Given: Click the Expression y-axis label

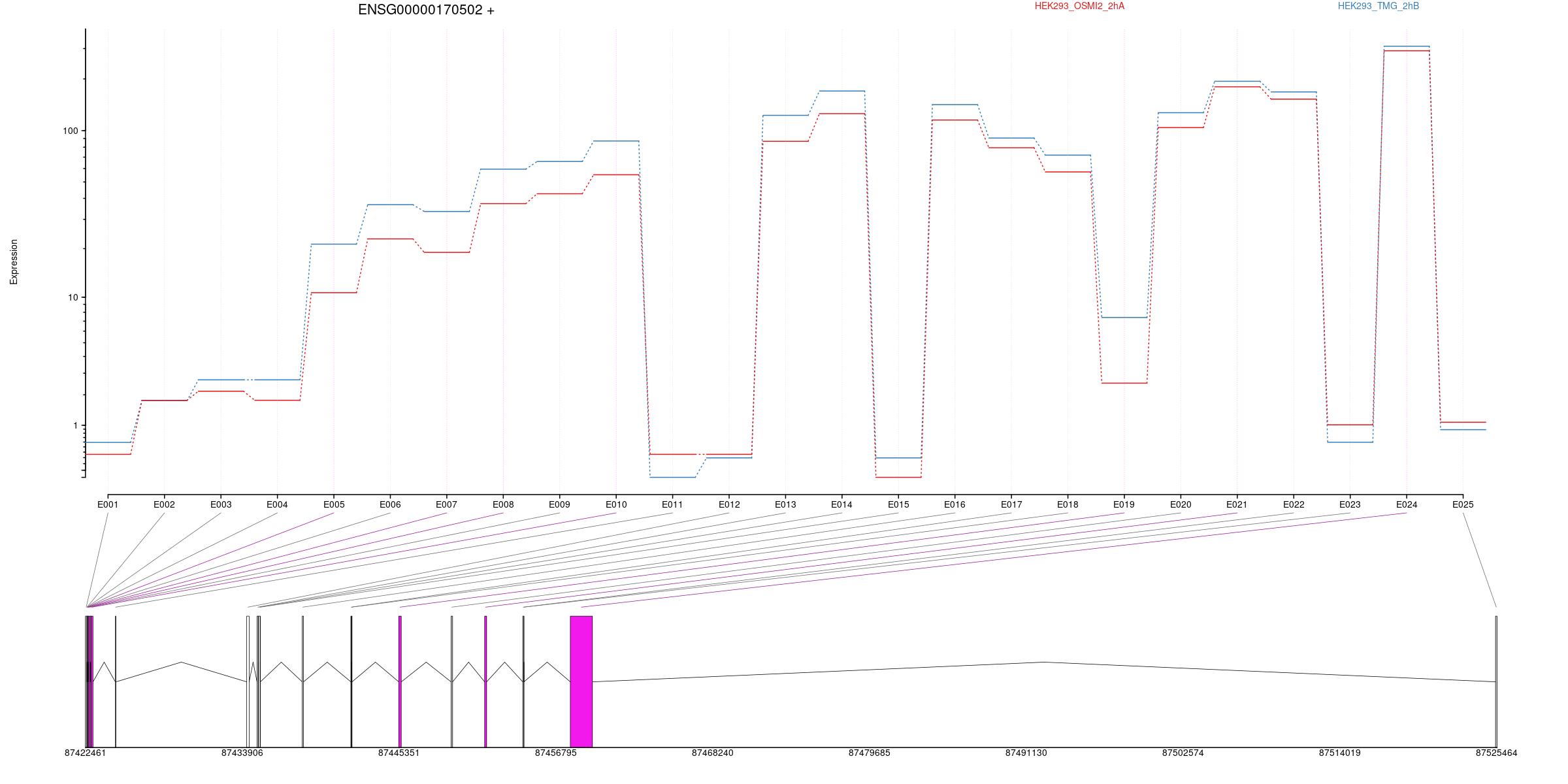Looking at the screenshot, I should pos(14,261).
